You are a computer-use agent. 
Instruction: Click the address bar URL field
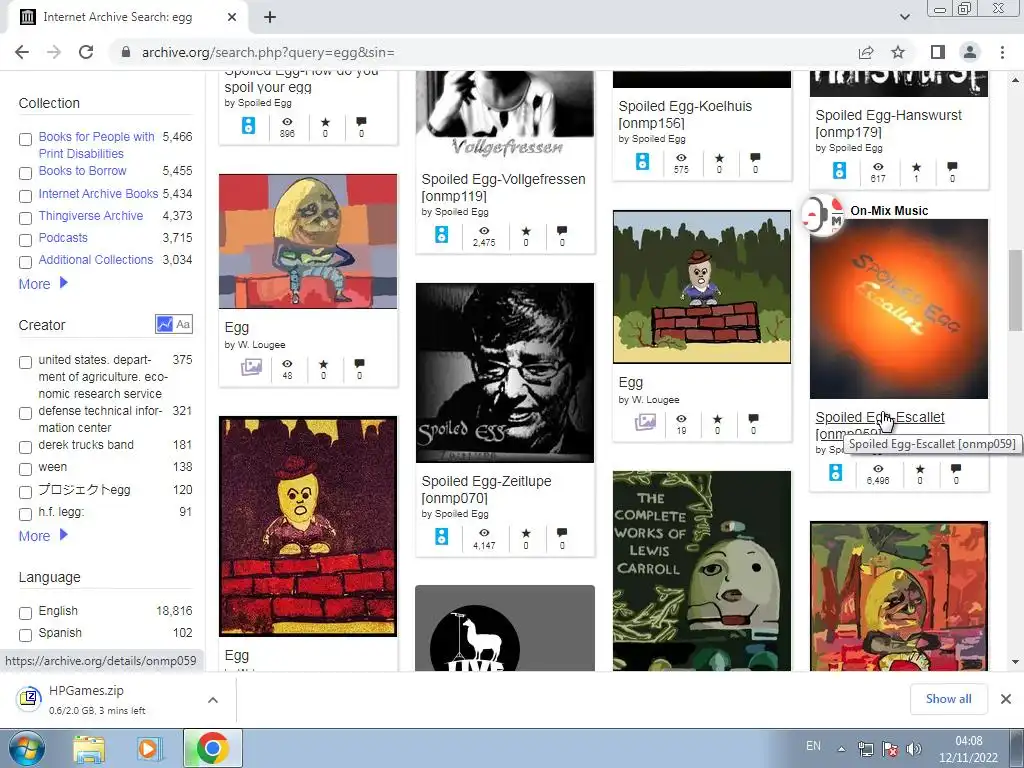click(x=483, y=52)
